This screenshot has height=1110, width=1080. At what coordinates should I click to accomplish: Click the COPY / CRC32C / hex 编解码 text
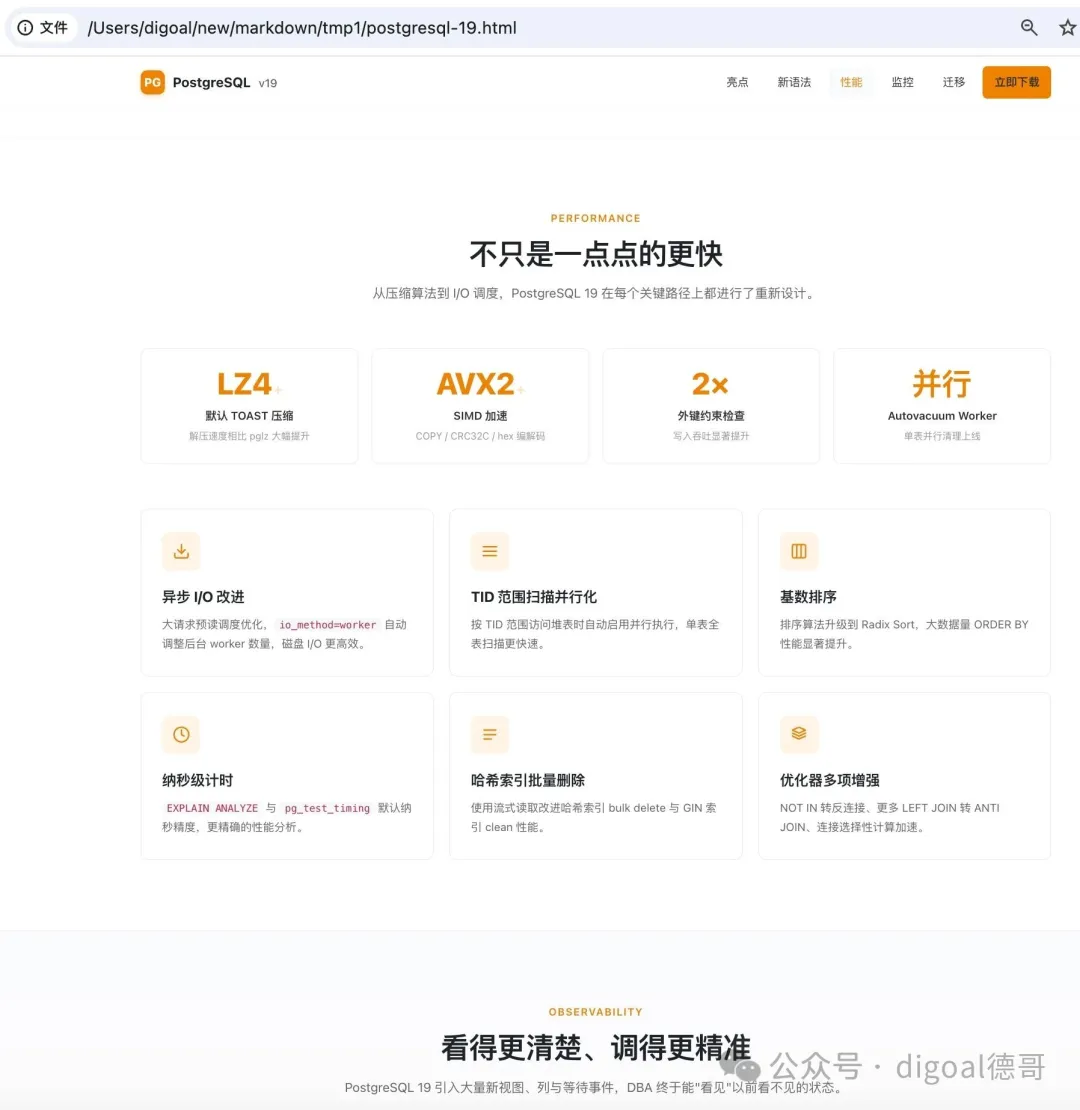(x=480, y=436)
